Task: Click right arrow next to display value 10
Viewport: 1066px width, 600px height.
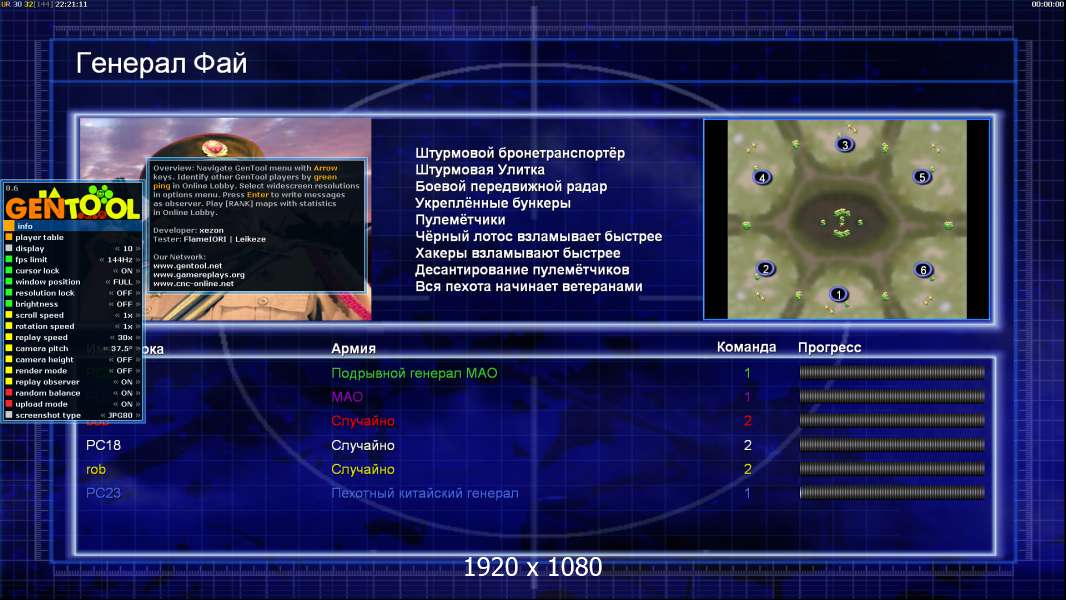Action: pyautogui.click(x=138, y=249)
